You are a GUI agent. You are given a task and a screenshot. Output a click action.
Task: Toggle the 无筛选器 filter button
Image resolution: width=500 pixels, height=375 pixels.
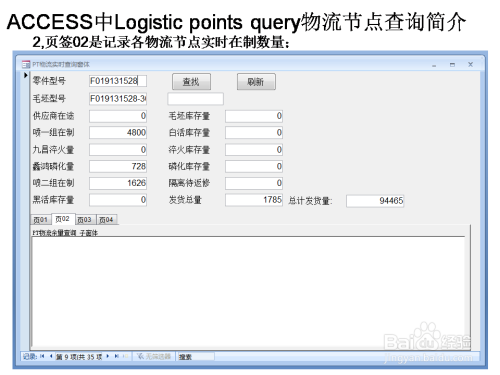pos(154,356)
